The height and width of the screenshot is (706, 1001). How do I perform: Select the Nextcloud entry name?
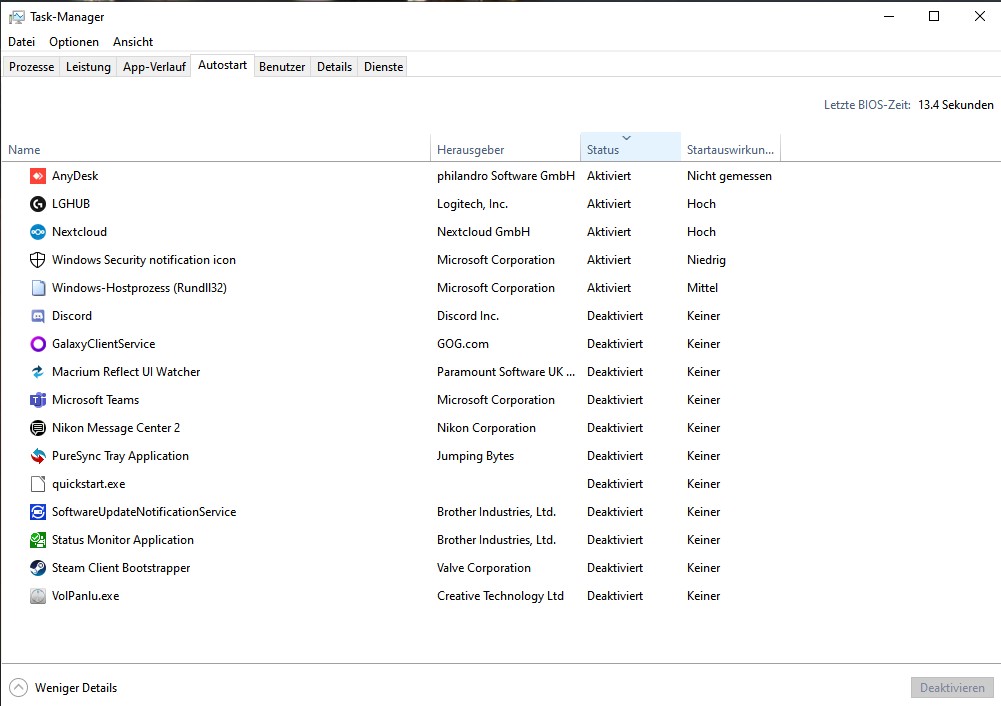[x=79, y=232]
